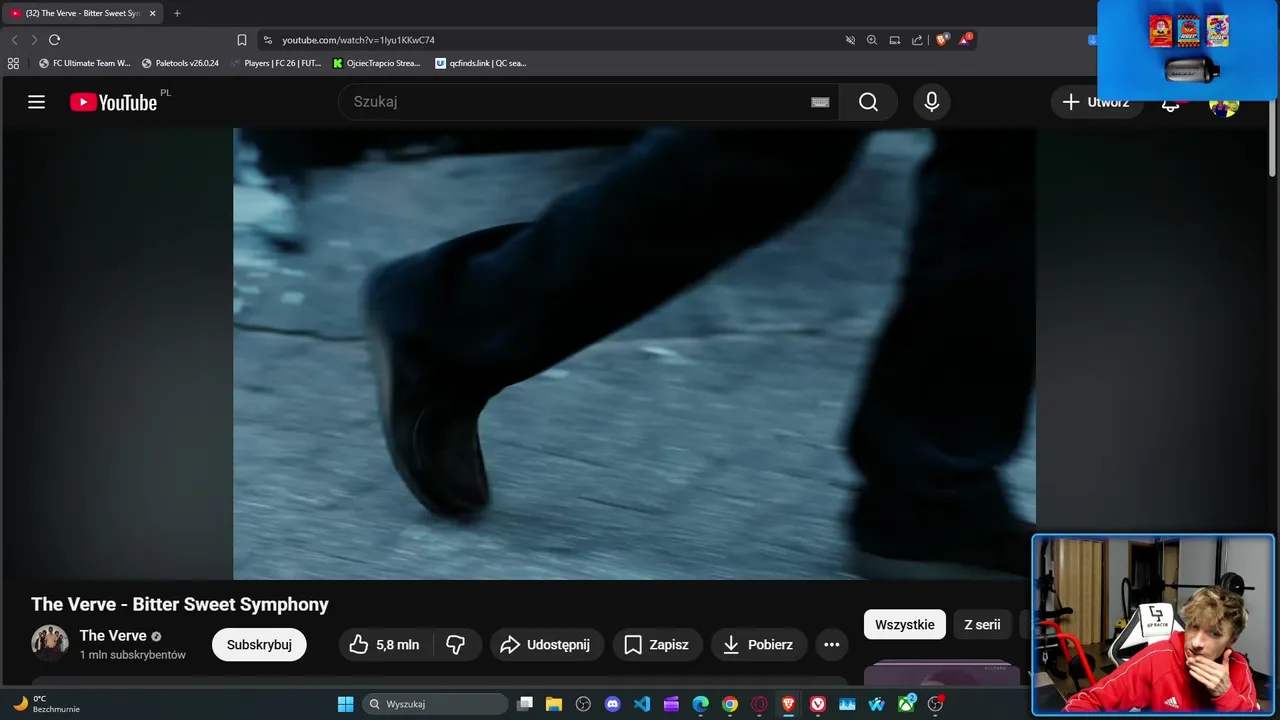The width and height of the screenshot is (1280, 720).
Task: Click the zoom magnifier in address bar
Action: 872,40
